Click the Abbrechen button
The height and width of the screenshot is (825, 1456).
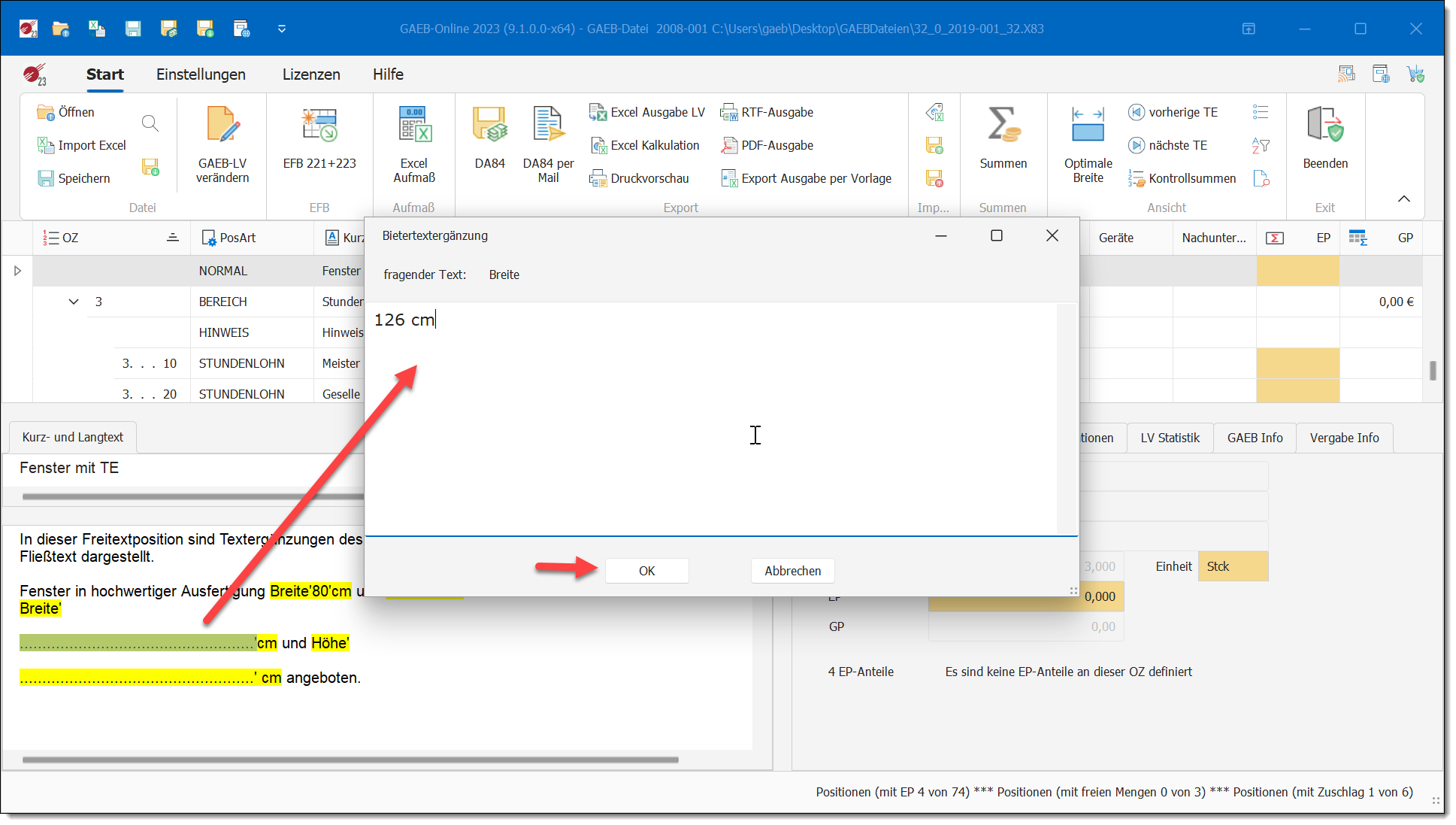792,571
